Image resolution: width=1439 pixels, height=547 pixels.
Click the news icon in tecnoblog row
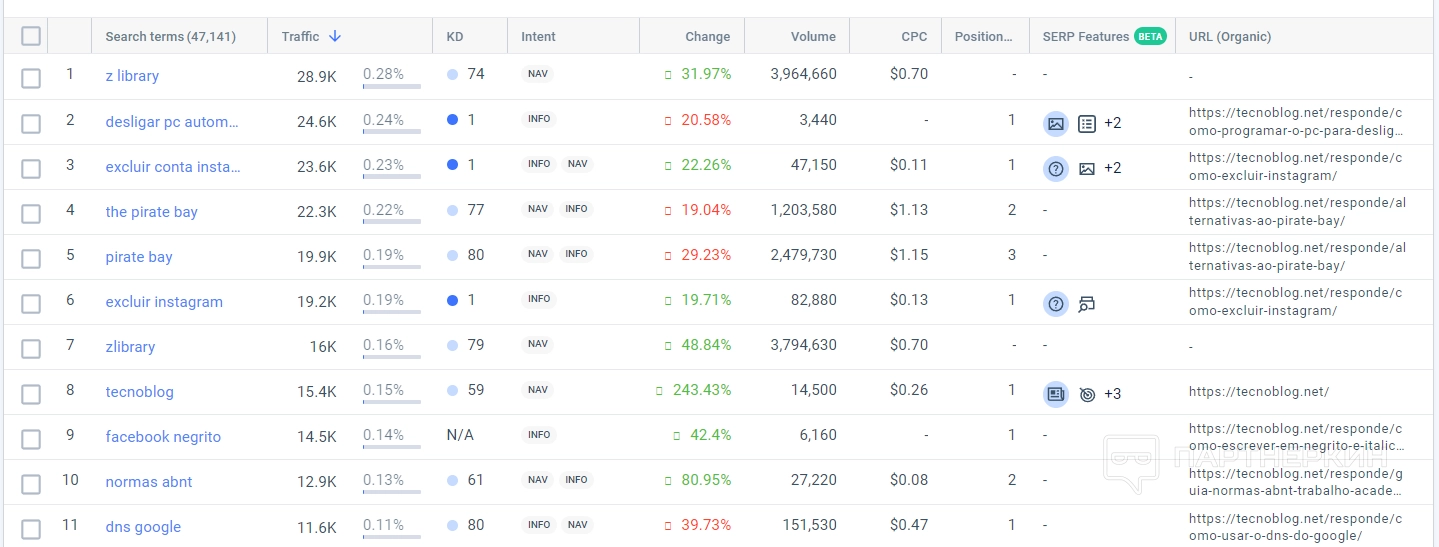(1056, 393)
